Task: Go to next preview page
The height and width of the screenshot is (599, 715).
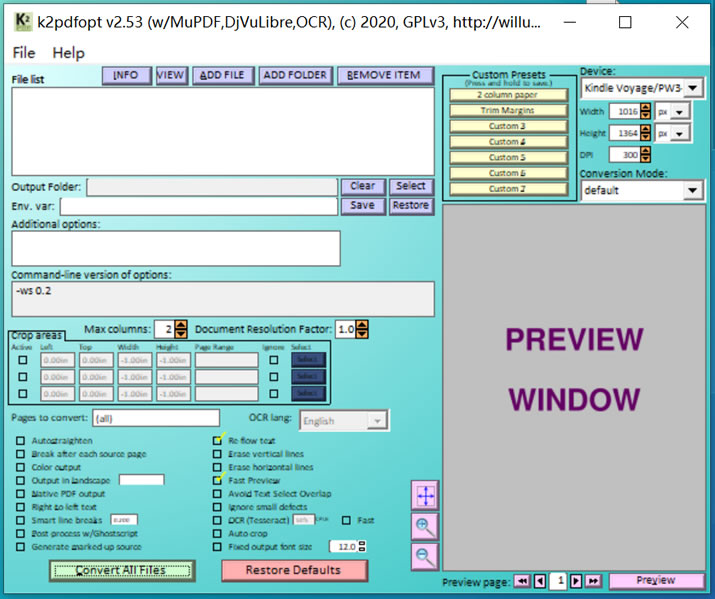Action: [576, 581]
